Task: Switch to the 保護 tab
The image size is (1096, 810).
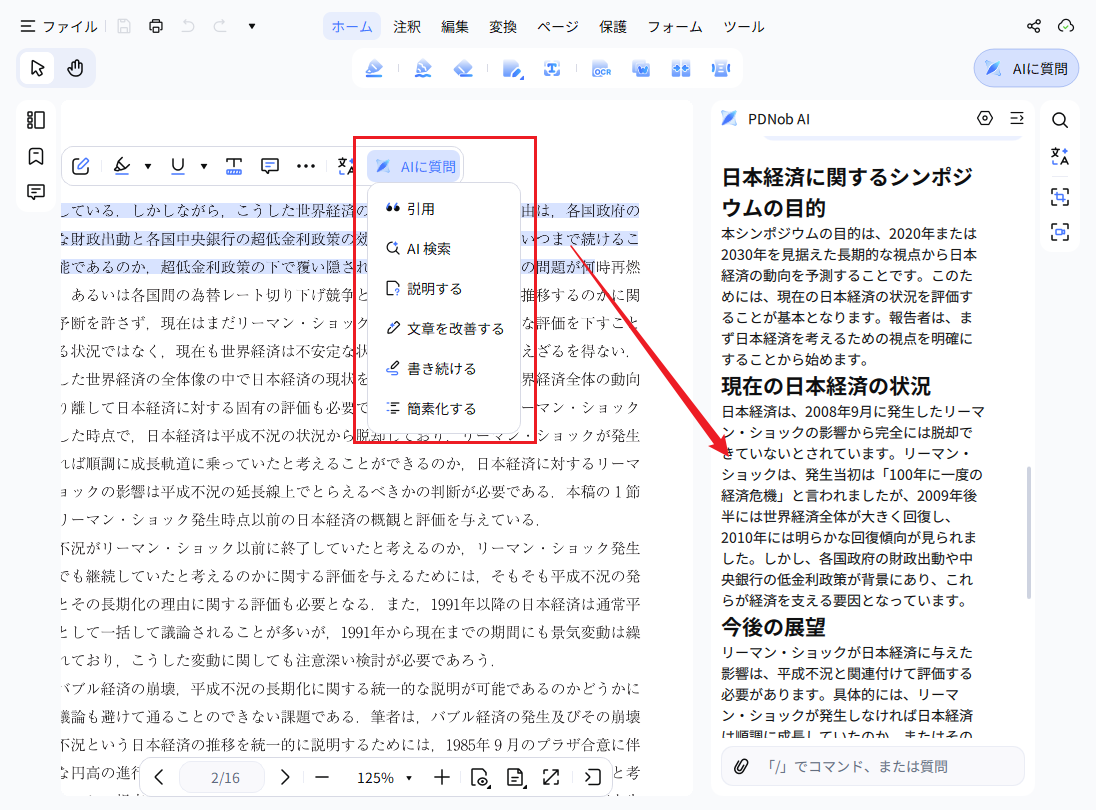Action: pyautogui.click(x=613, y=27)
